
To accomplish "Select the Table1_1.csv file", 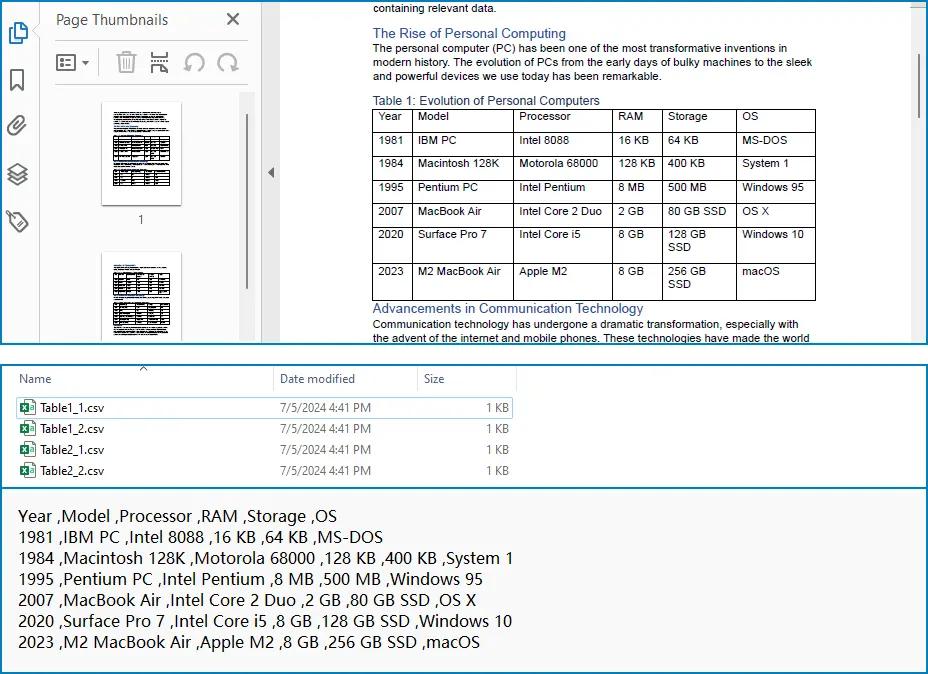I will (x=264, y=408).
